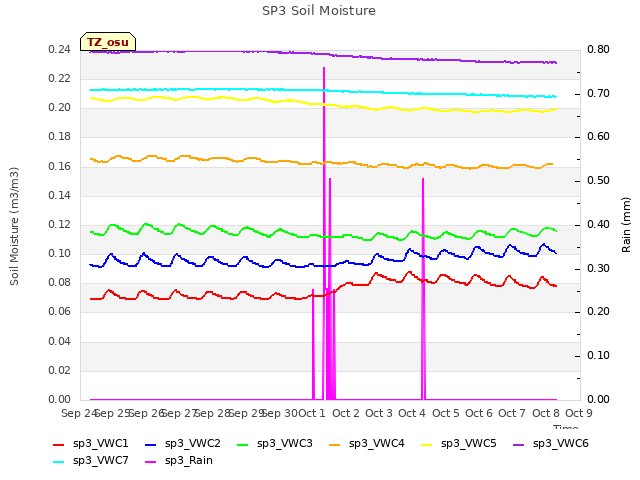Select the sp3_Rain legend label
The width and height of the screenshot is (640, 480).
(x=189, y=461)
